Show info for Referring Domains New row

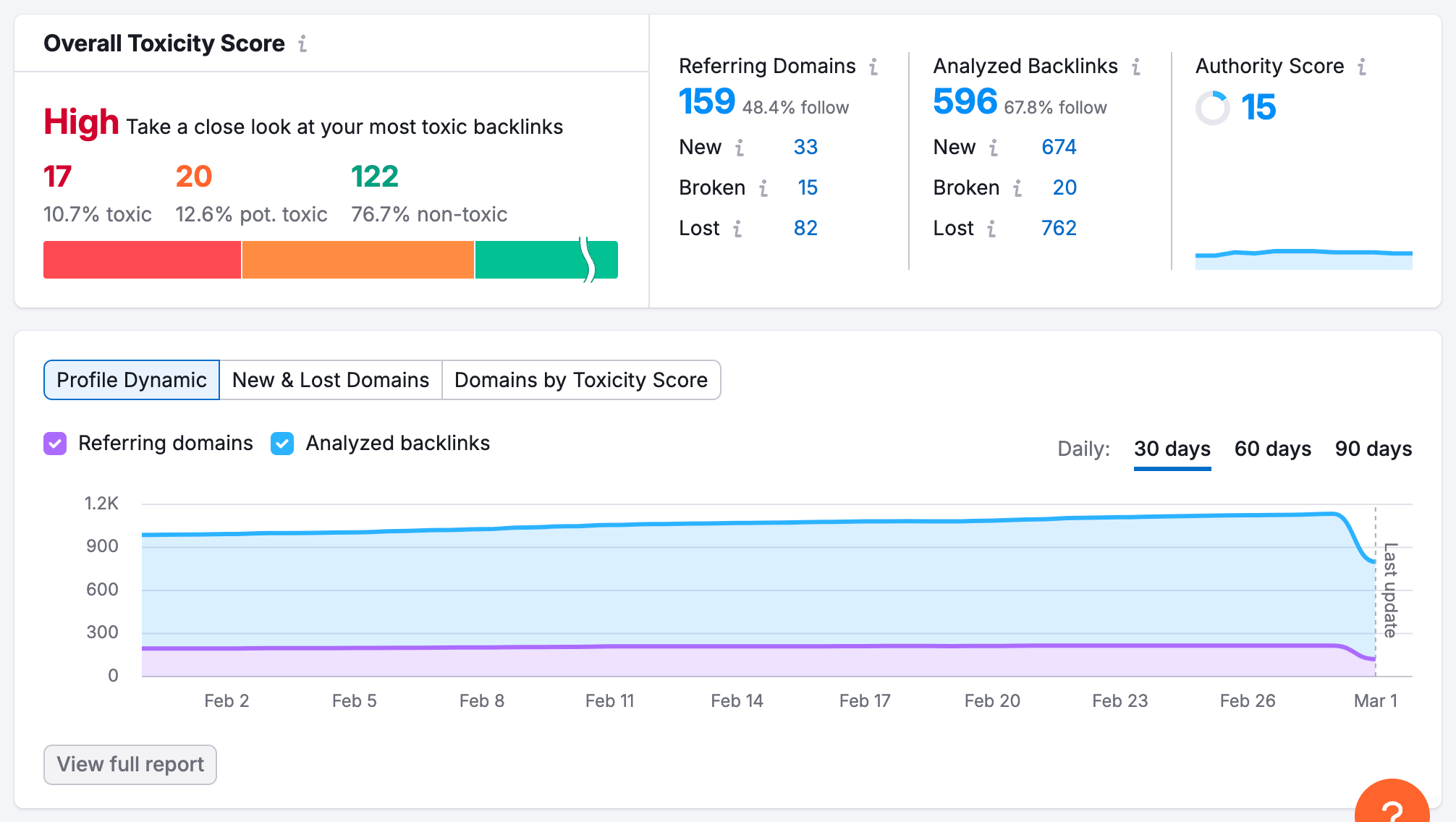coord(739,148)
